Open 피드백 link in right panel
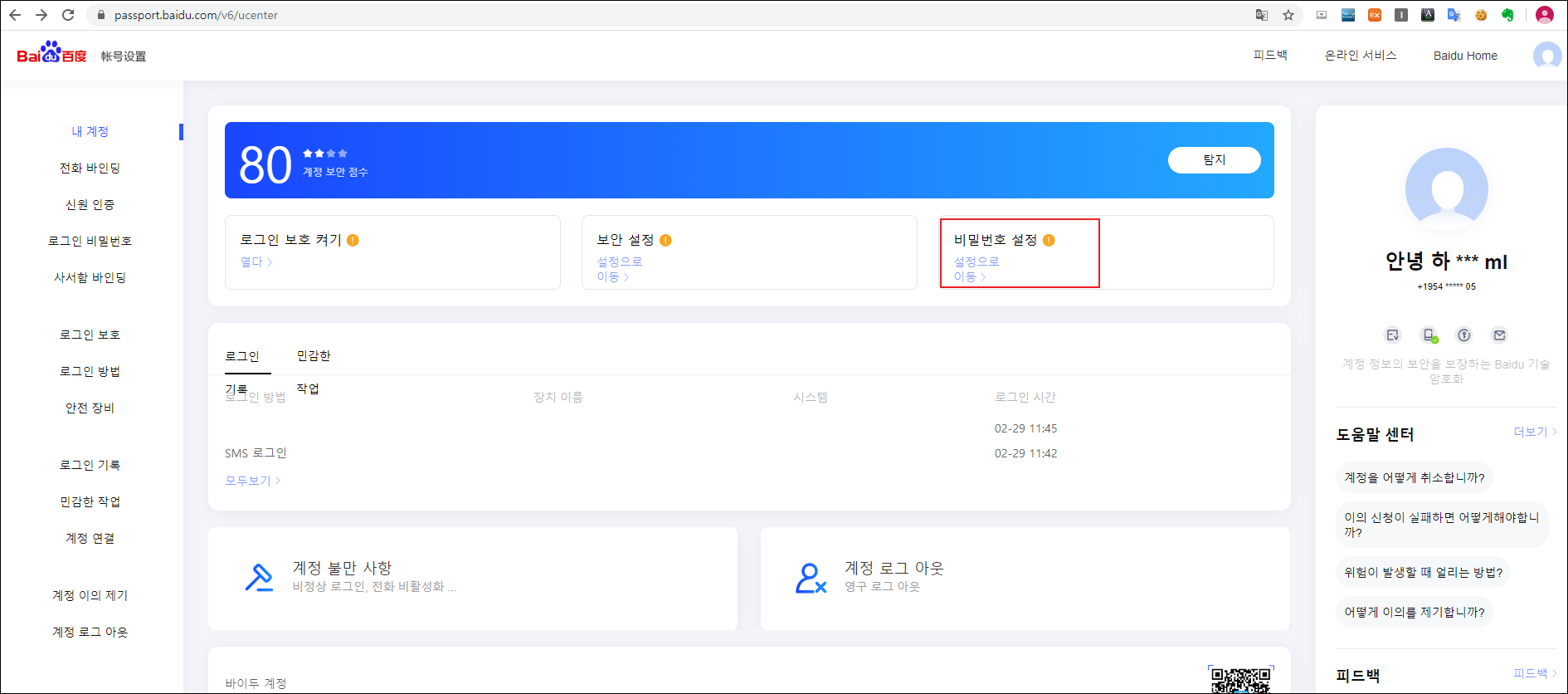This screenshot has height=694, width=1568. (x=1535, y=673)
